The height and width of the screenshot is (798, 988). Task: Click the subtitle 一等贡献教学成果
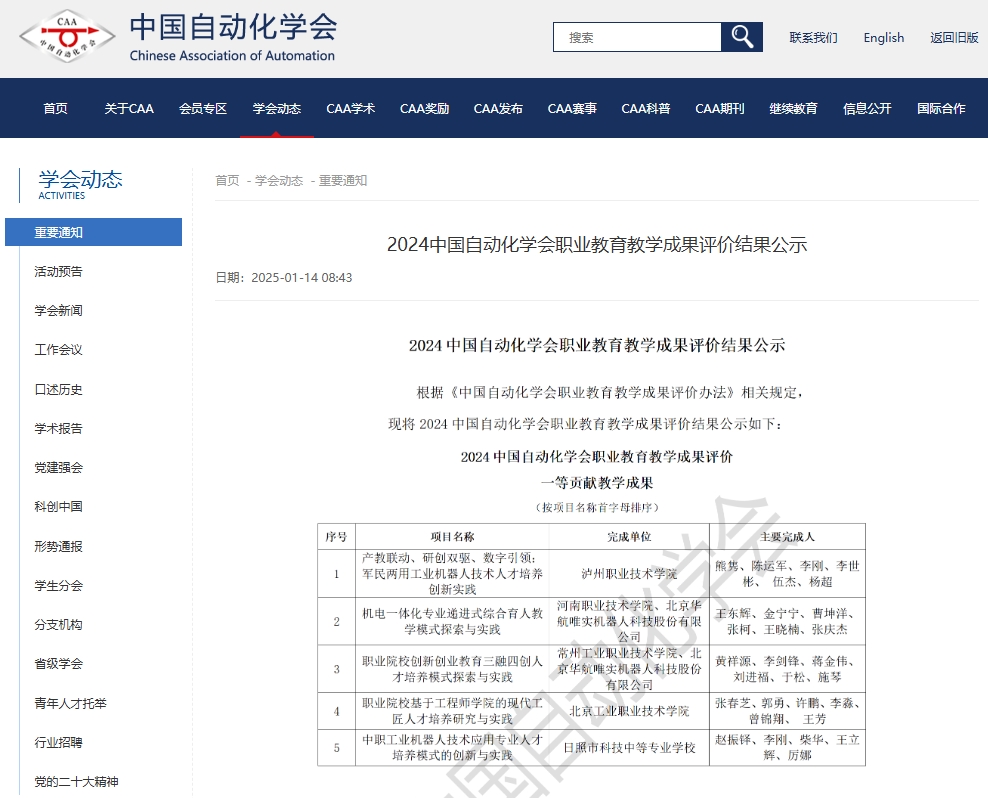pyautogui.click(x=597, y=483)
